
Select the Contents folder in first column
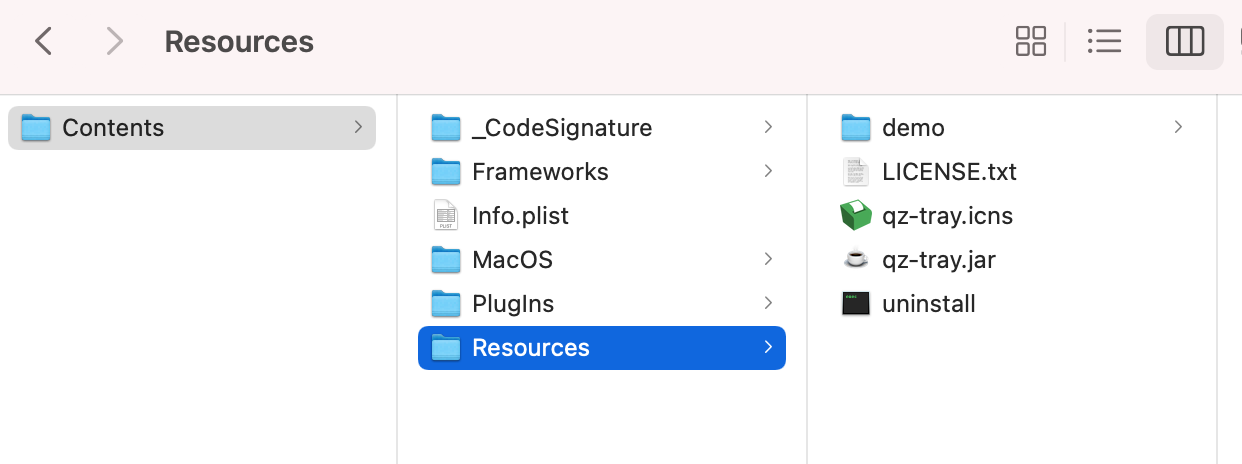pos(113,128)
